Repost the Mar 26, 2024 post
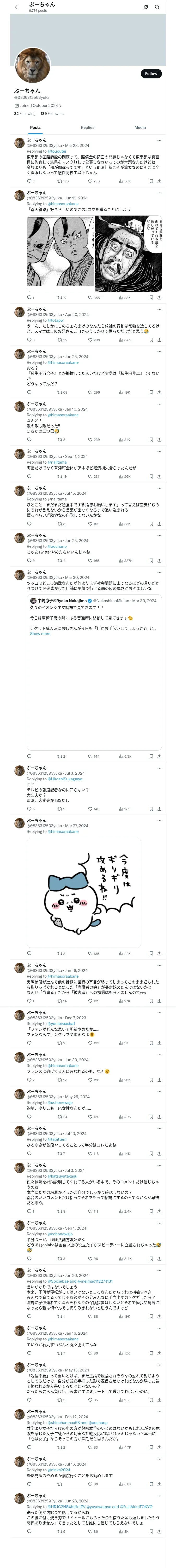176x1568 pixels. click(x=63, y=181)
